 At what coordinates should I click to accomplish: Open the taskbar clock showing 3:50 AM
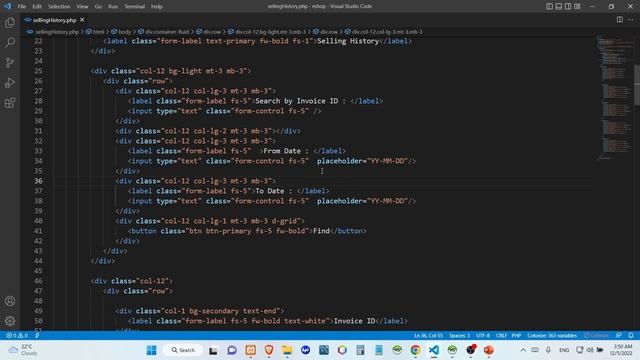(621, 350)
